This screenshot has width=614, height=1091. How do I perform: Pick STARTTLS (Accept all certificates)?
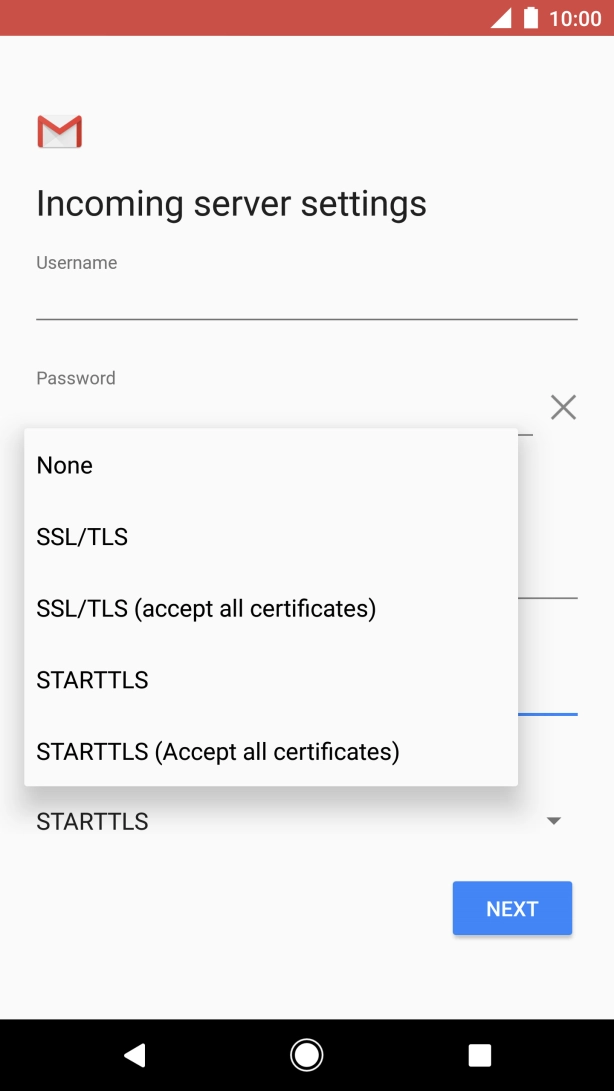pyautogui.click(x=217, y=751)
